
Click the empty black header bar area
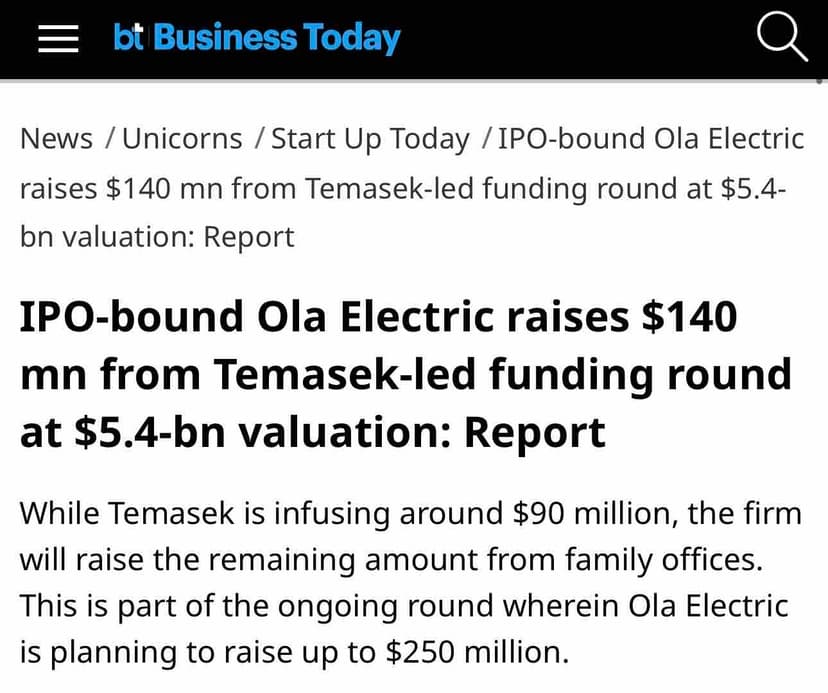point(580,38)
